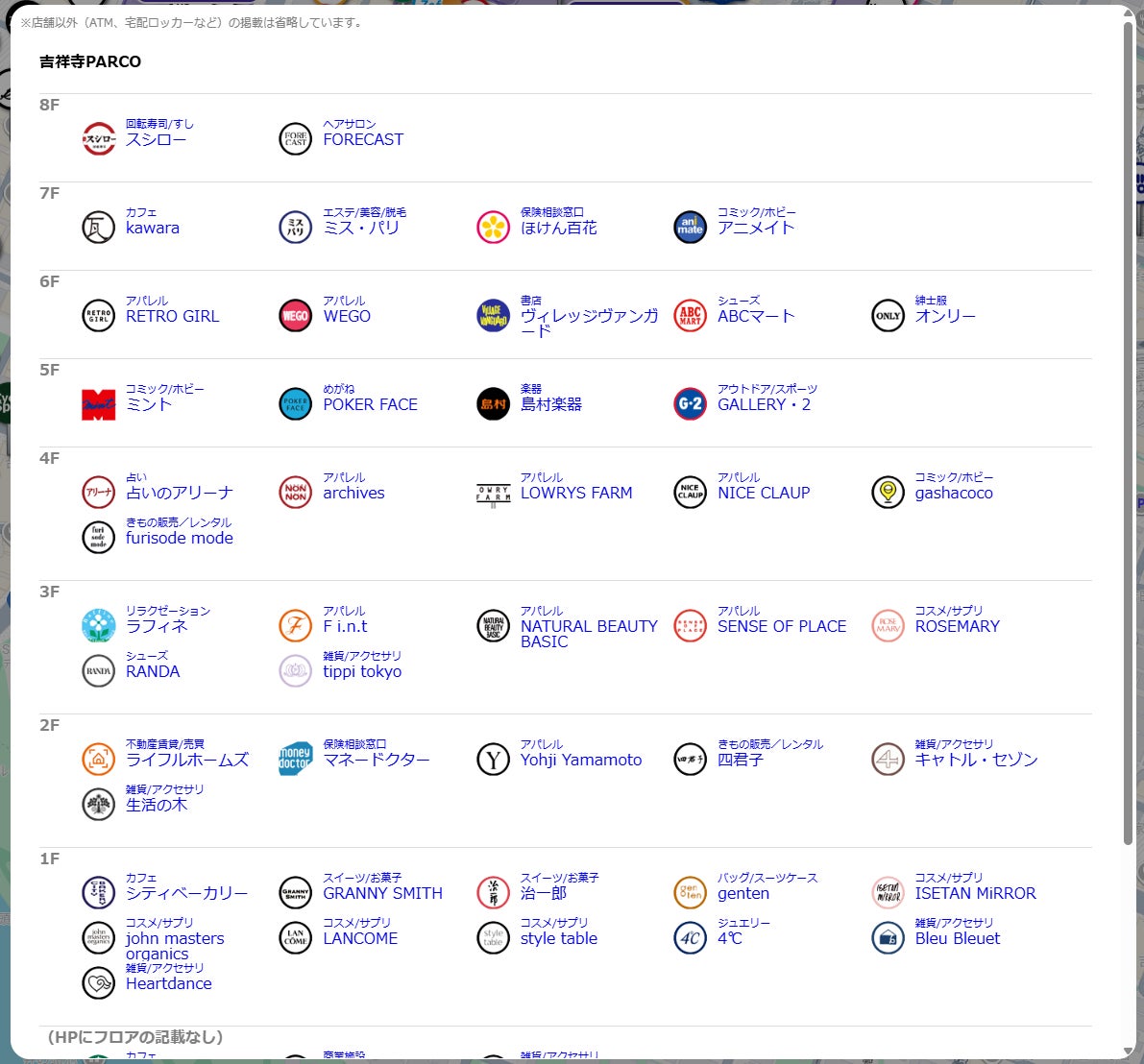Open the ROSEMARY cosmetics store link
The height and width of the screenshot is (1064, 1144).
[x=958, y=626]
